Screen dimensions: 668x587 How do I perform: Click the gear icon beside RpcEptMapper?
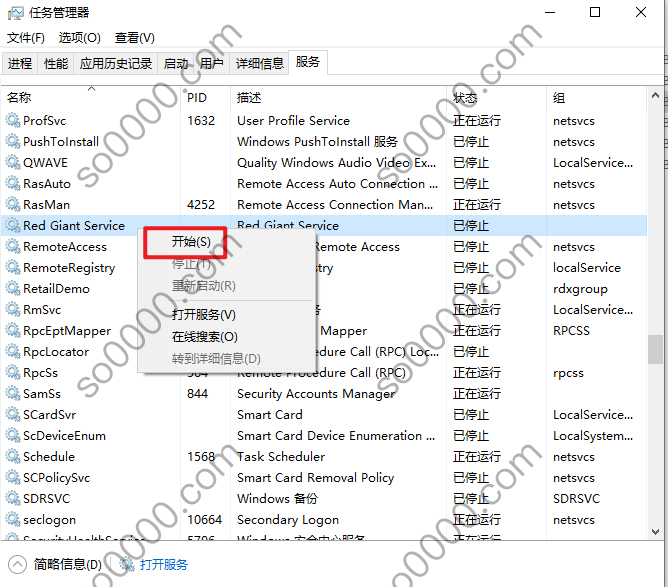click(x=13, y=330)
